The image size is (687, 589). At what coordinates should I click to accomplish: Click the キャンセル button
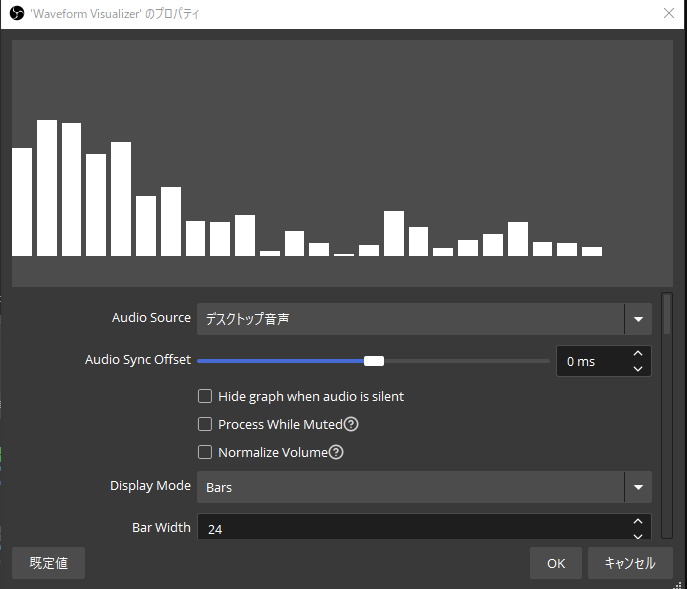click(629, 563)
